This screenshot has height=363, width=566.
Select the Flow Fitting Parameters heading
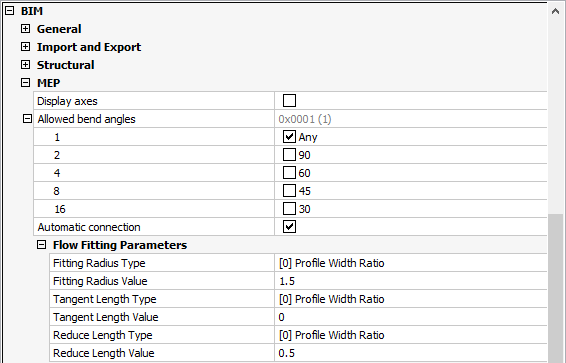[120, 245]
